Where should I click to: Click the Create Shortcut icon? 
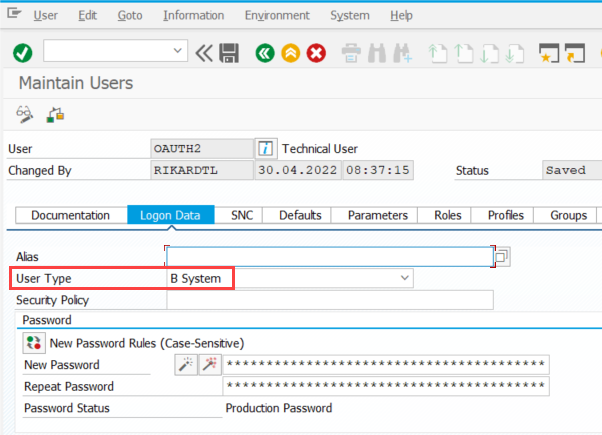click(x=575, y=53)
